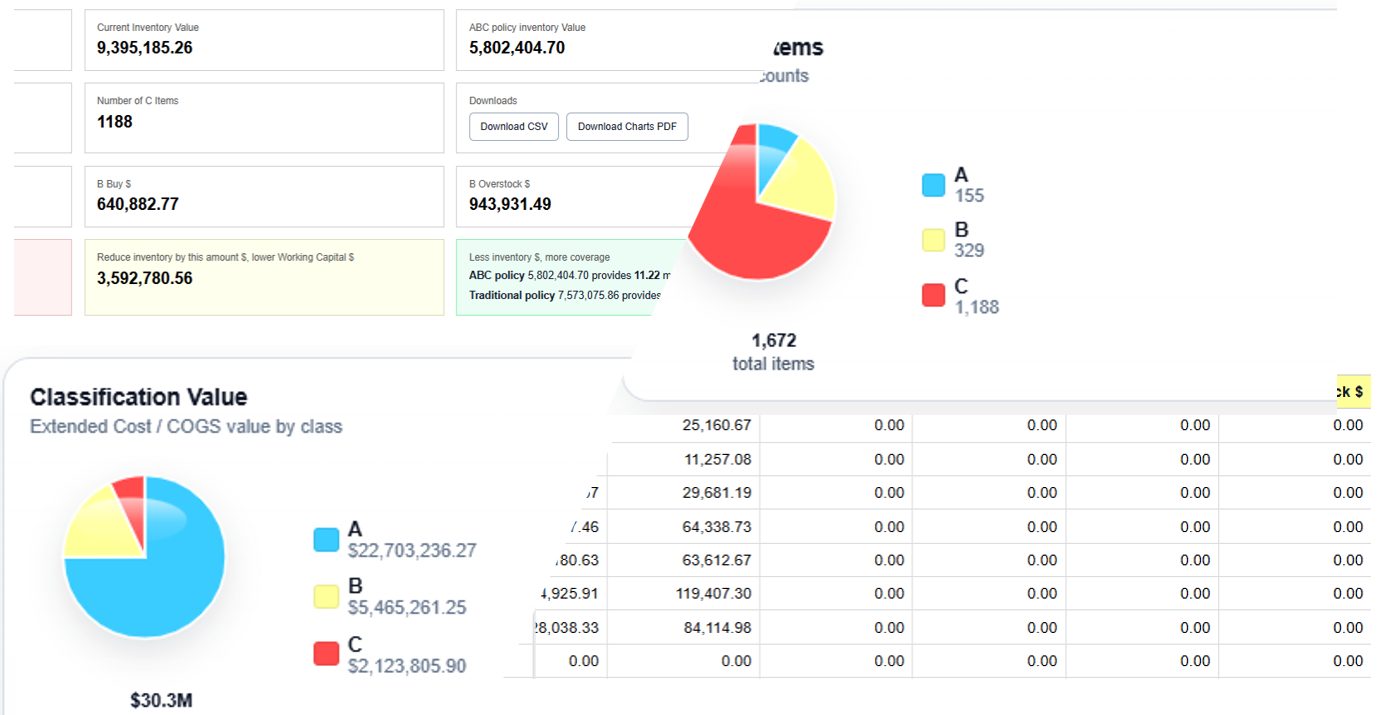The image size is (1392, 715).
Task: Click the reduce inventory amount 3,592,780.56
Action: pos(145,278)
